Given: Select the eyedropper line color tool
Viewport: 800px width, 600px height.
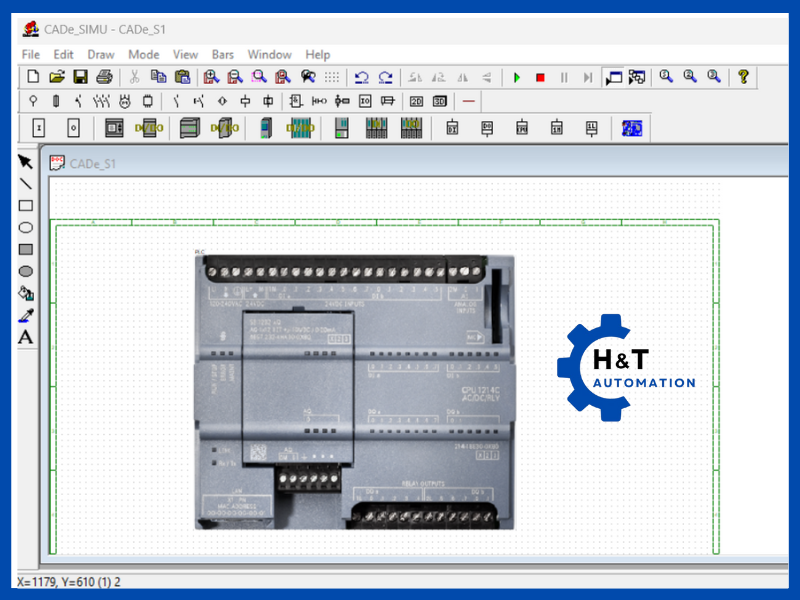Looking at the screenshot, I should [x=26, y=315].
